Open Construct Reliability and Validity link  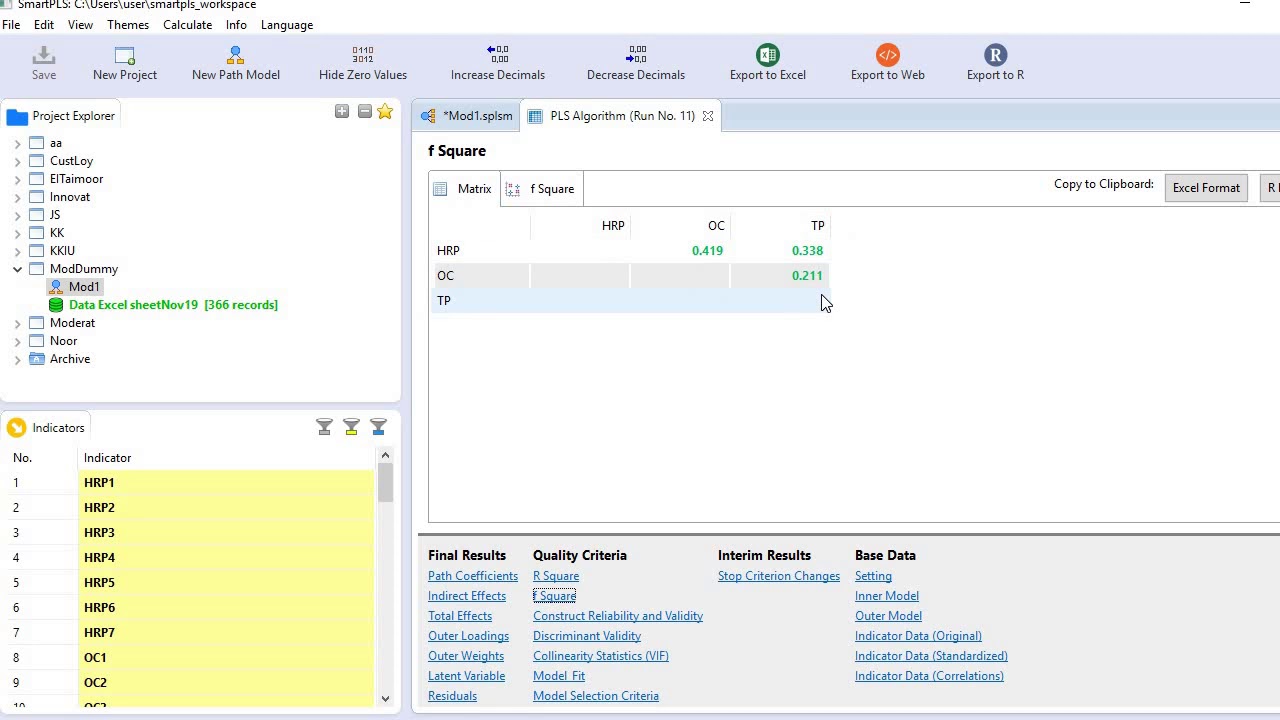618,616
